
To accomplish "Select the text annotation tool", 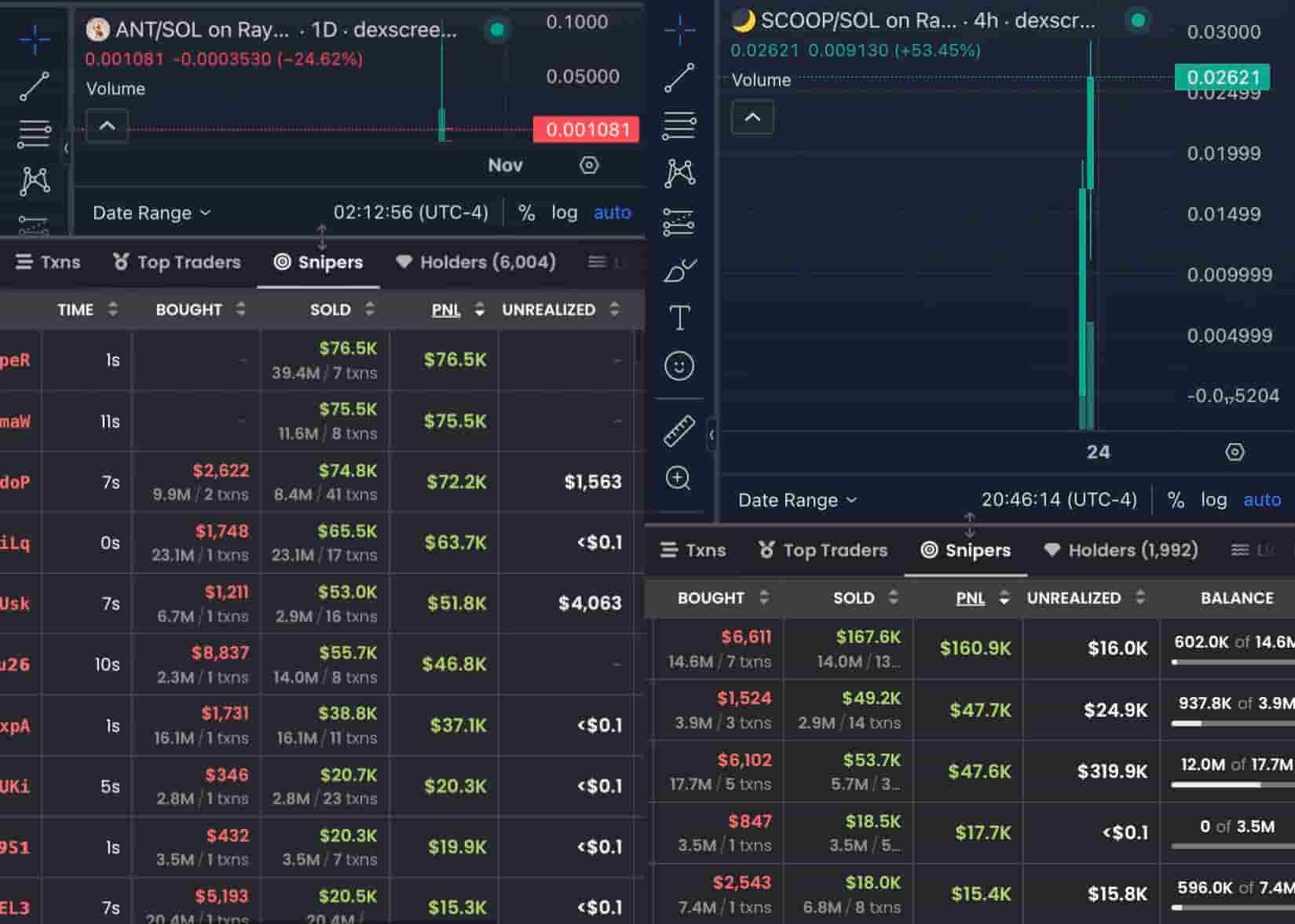I will [679, 317].
